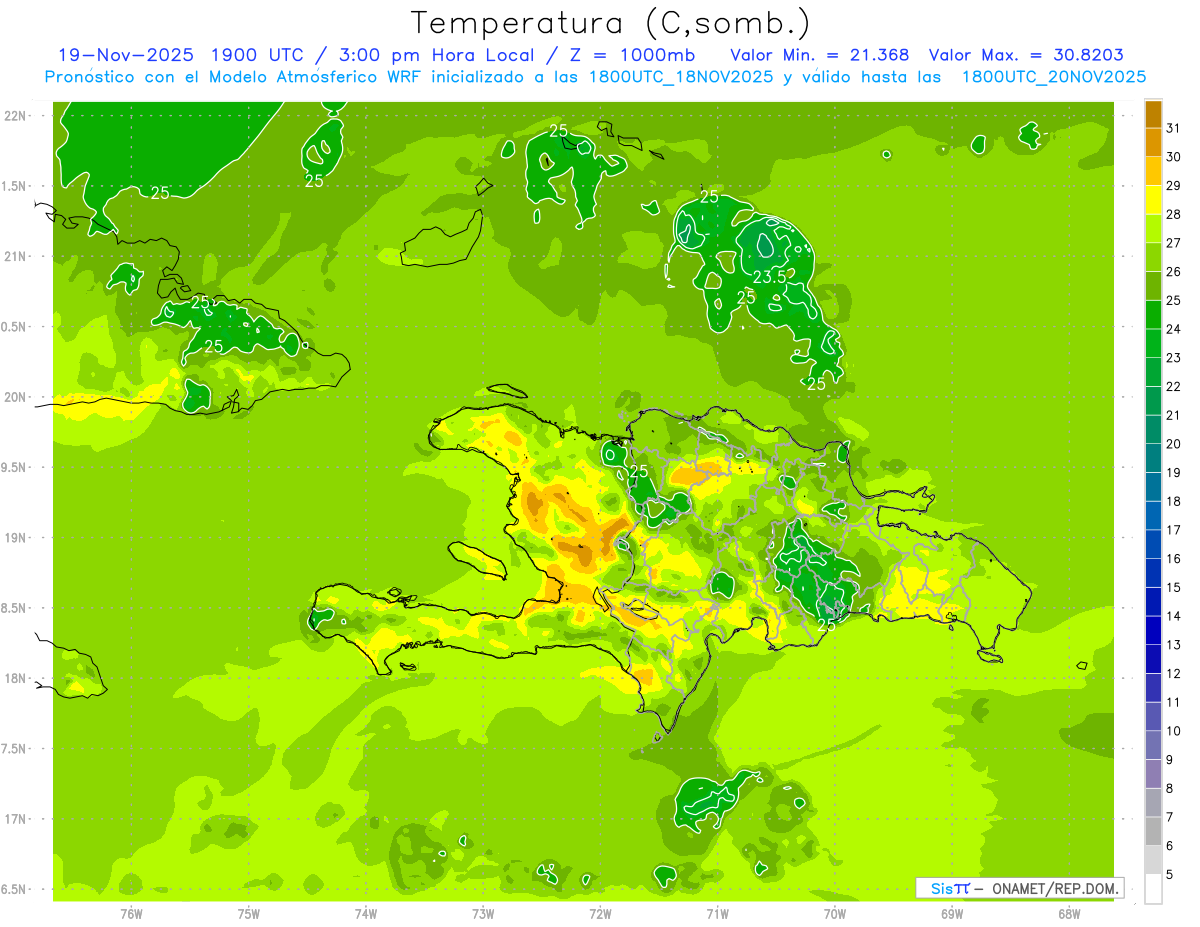Click the "23.5" contour label on map
This screenshot has width=1200, height=927.
coord(769,277)
